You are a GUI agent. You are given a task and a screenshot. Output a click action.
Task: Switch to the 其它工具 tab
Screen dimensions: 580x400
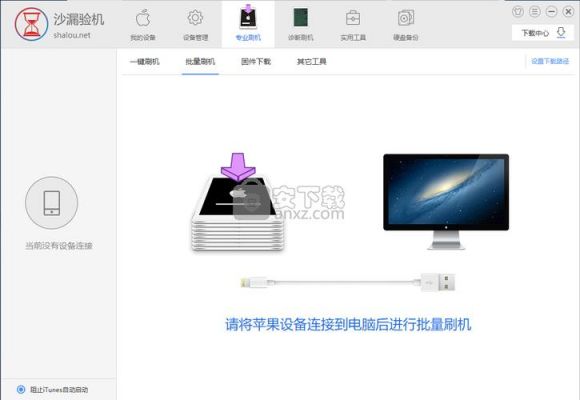tap(311, 61)
